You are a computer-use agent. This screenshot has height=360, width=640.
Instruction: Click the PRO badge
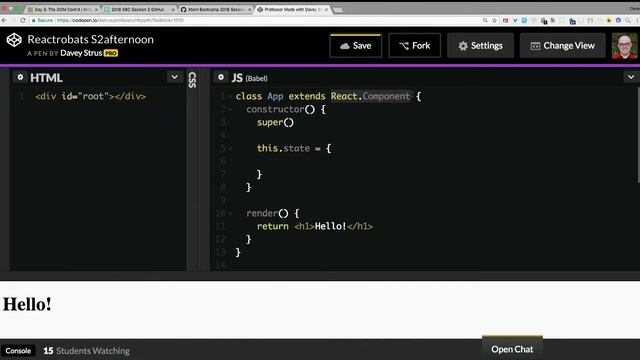click(111, 53)
